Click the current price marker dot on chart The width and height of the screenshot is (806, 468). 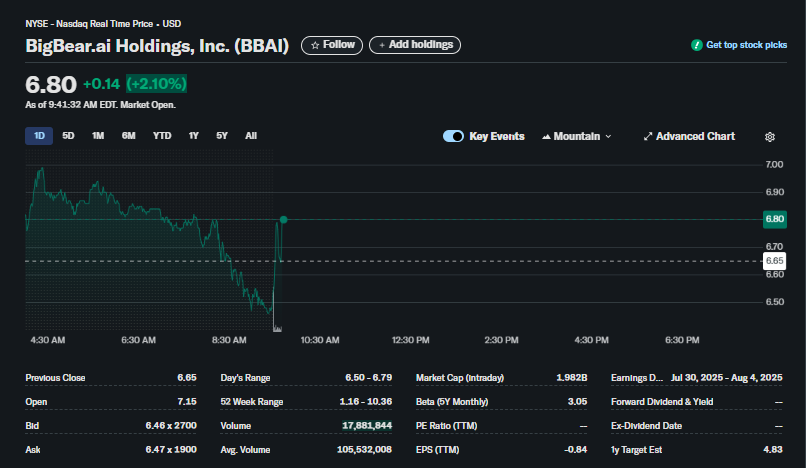pyautogui.click(x=283, y=220)
